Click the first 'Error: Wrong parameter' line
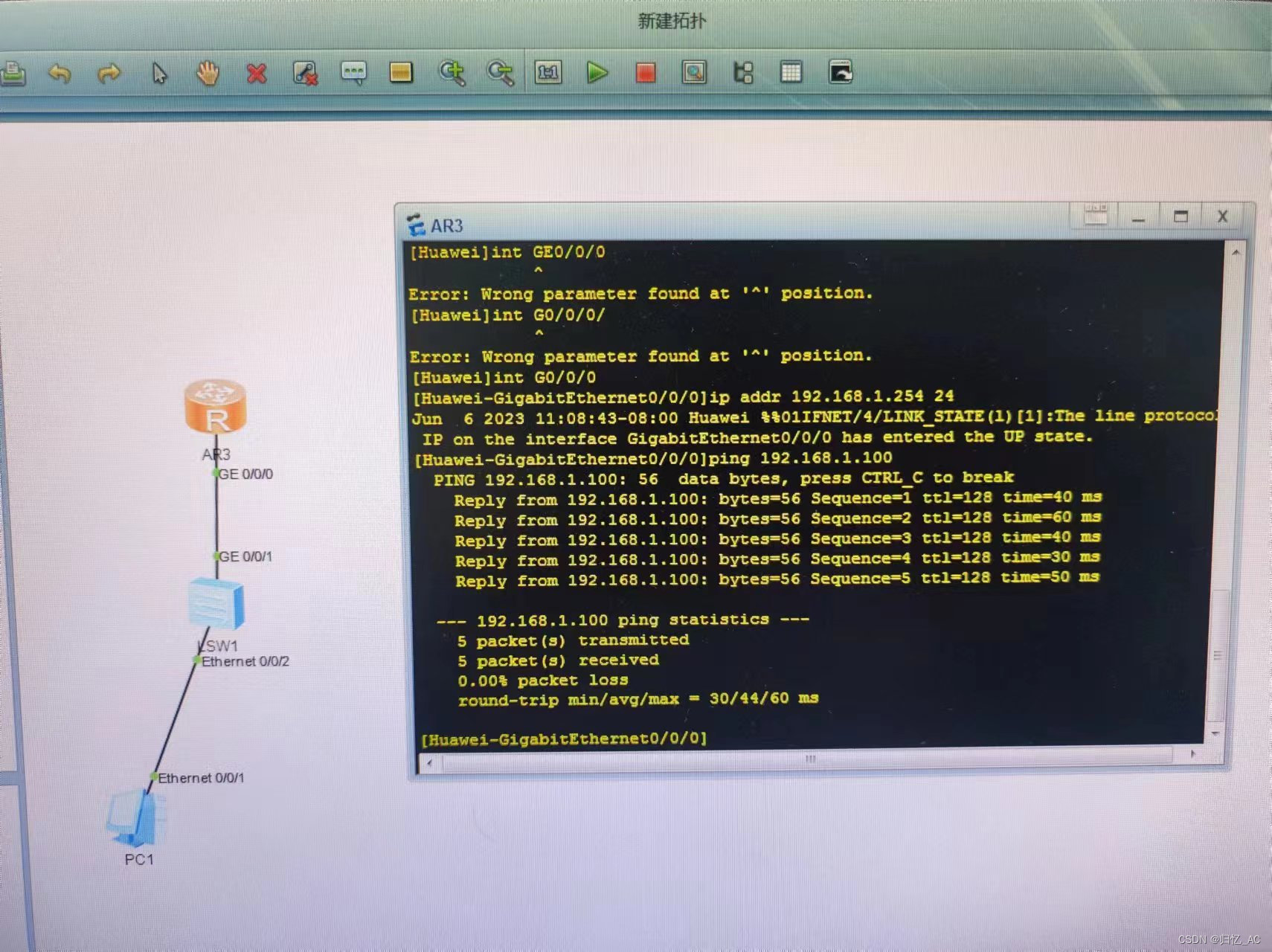1272x952 pixels. pyautogui.click(x=640, y=293)
